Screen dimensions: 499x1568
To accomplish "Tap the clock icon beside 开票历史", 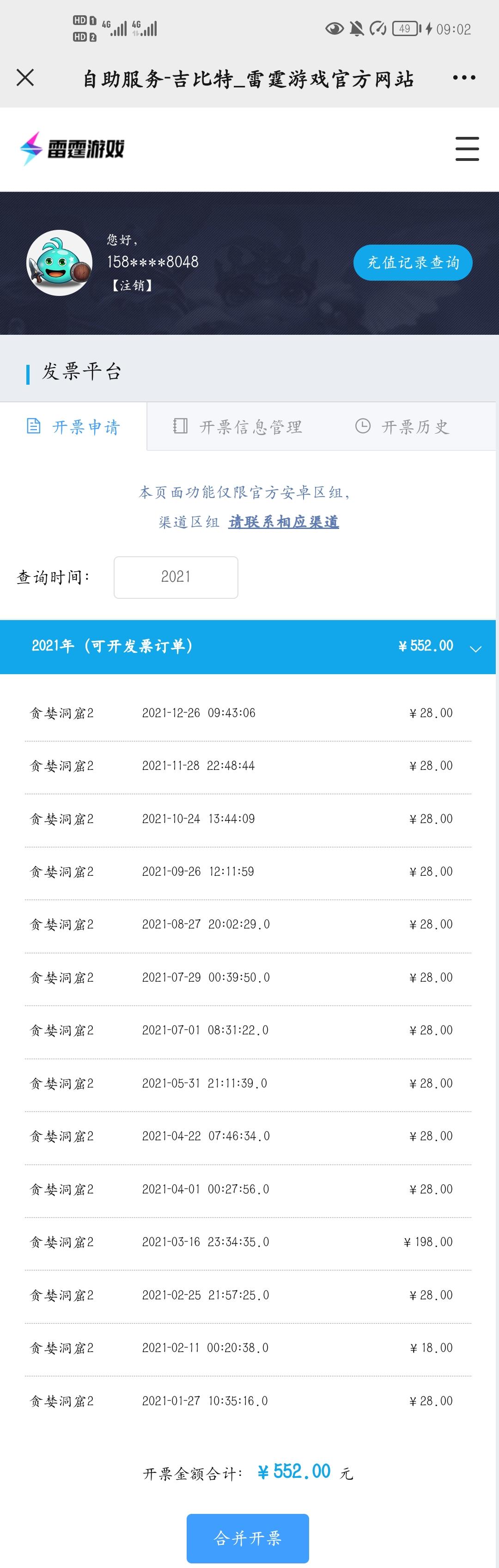I will [363, 425].
